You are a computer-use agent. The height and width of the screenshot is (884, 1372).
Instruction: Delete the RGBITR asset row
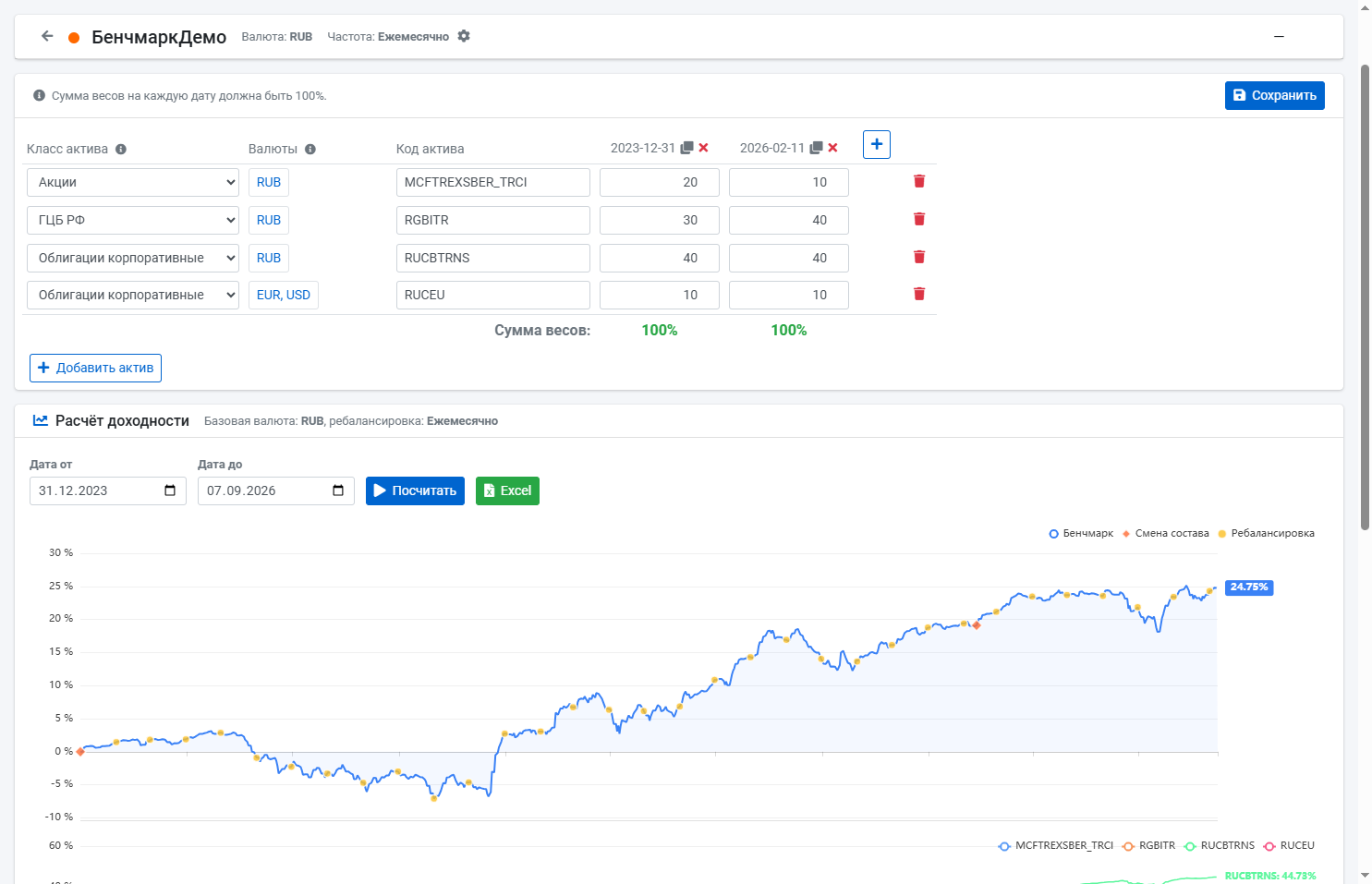click(x=919, y=219)
